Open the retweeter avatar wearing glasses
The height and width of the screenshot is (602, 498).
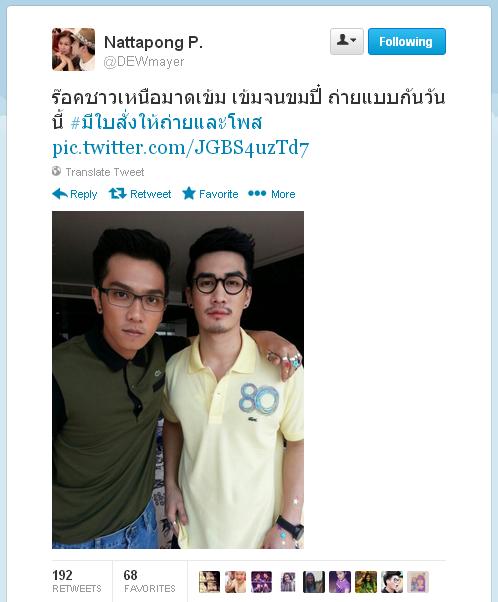coord(392,582)
